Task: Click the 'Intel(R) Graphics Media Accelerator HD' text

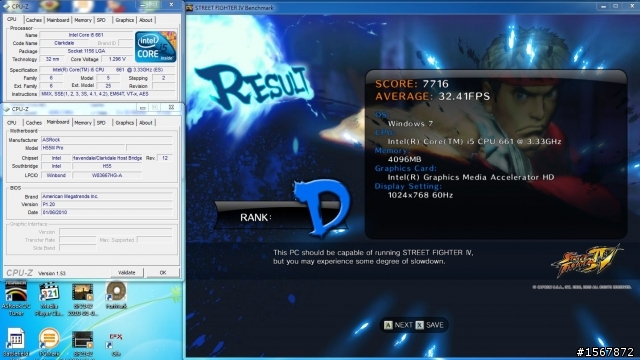Action: [x=471, y=177]
